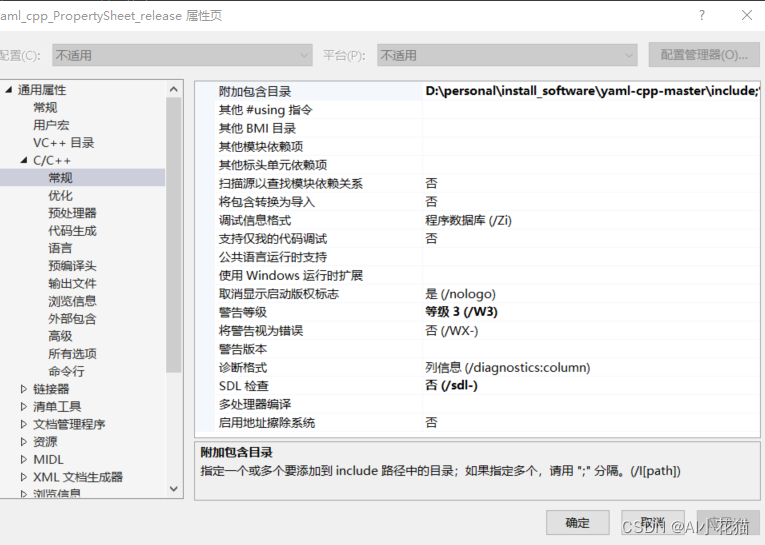Select the 其他标头单元依赖项 row
Image resolution: width=765 pixels, height=545 pixels.
click(487, 165)
